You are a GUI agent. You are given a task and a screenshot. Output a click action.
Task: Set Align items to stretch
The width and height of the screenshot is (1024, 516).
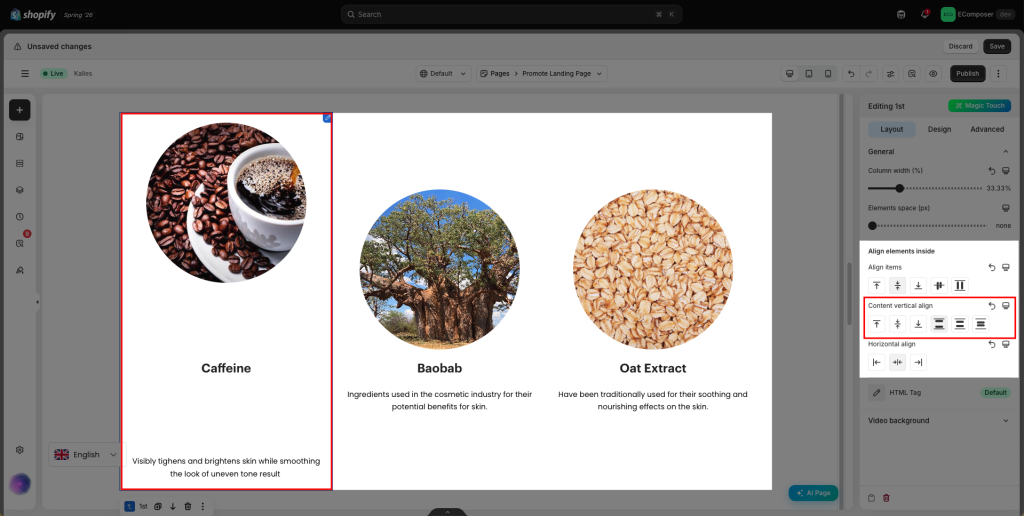(960, 285)
